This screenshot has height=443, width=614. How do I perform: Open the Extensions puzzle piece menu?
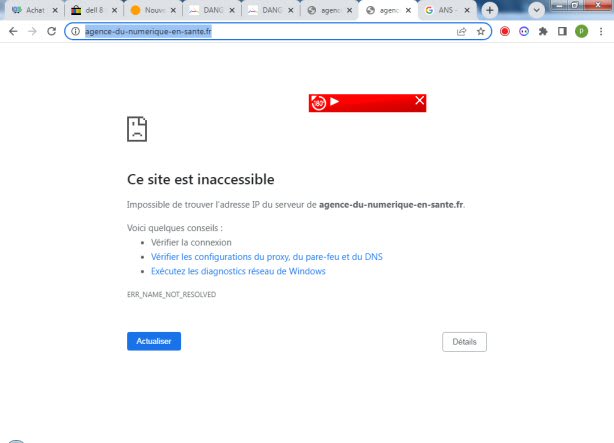pos(543,31)
